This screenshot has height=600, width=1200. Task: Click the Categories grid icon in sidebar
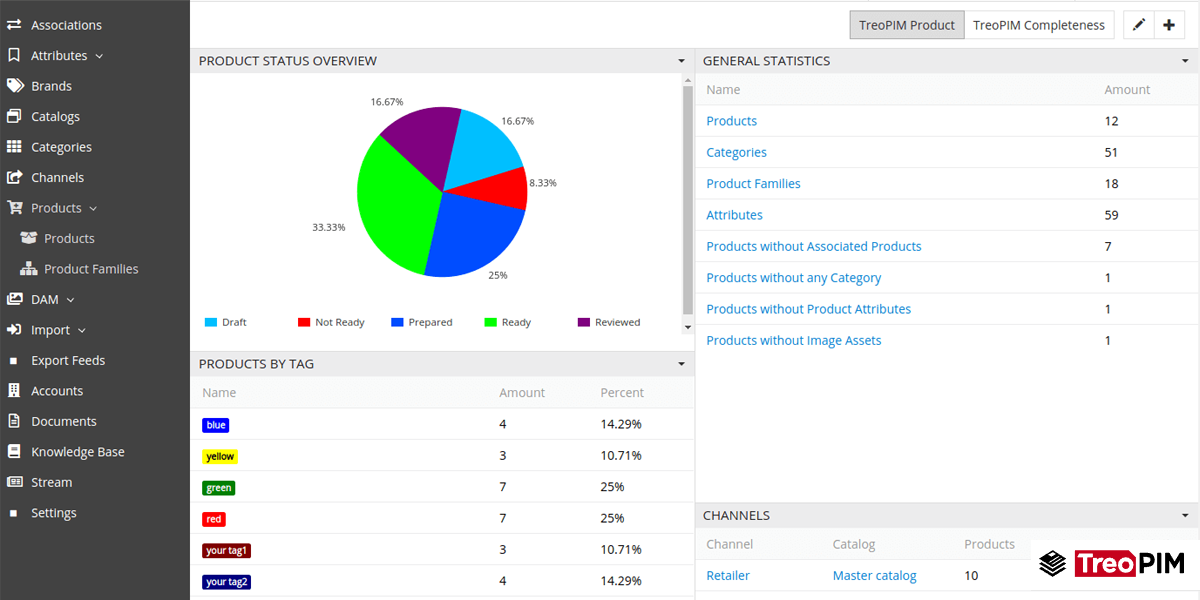click(x=14, y=146)
